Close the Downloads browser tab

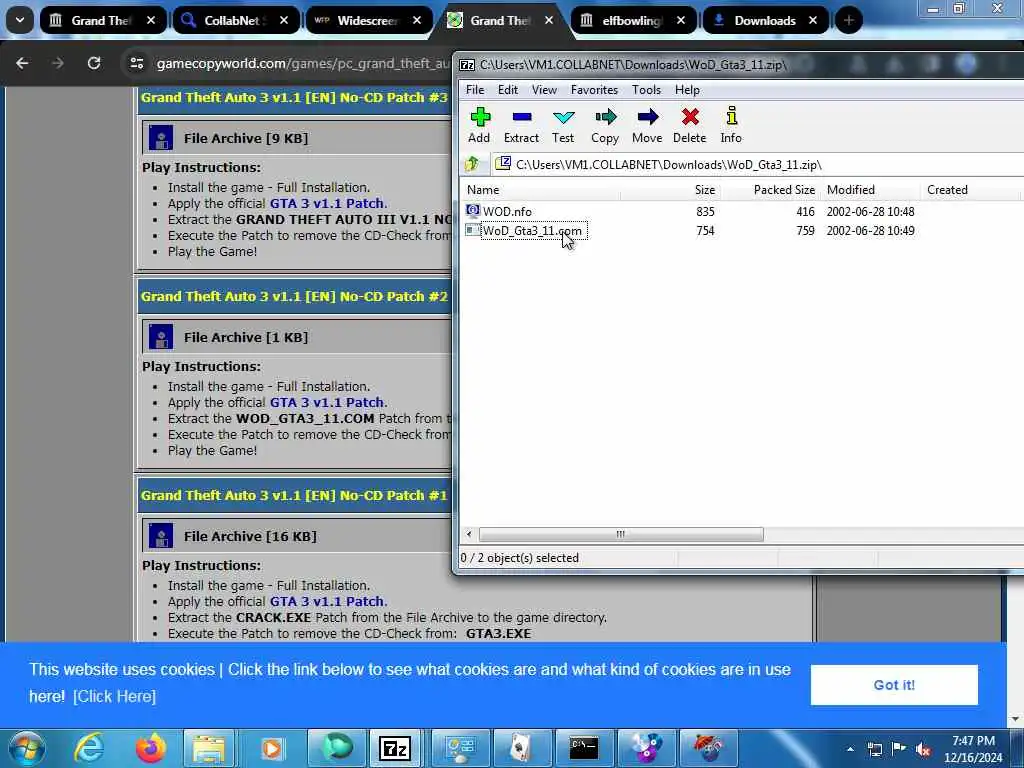coord(813,20)
